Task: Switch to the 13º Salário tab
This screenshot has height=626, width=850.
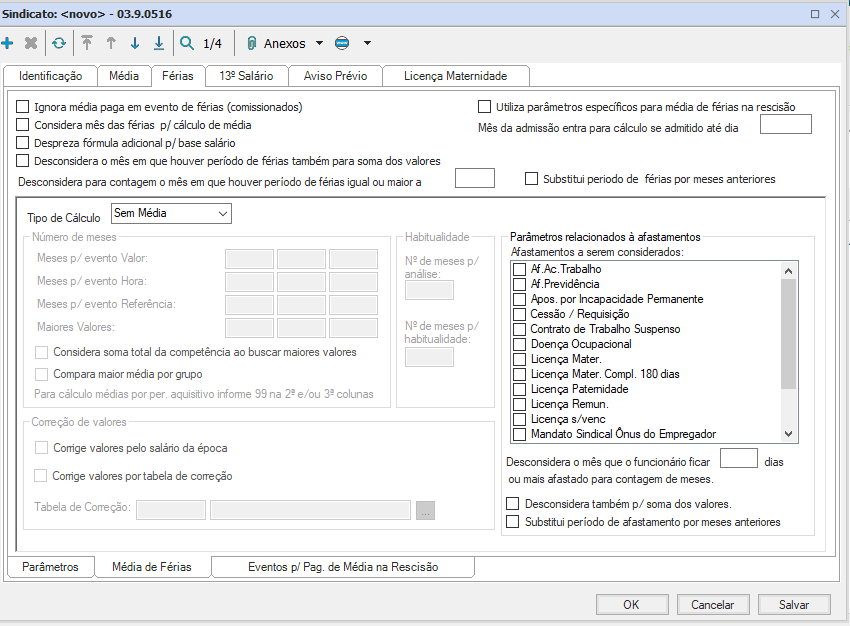Action: 246,76
